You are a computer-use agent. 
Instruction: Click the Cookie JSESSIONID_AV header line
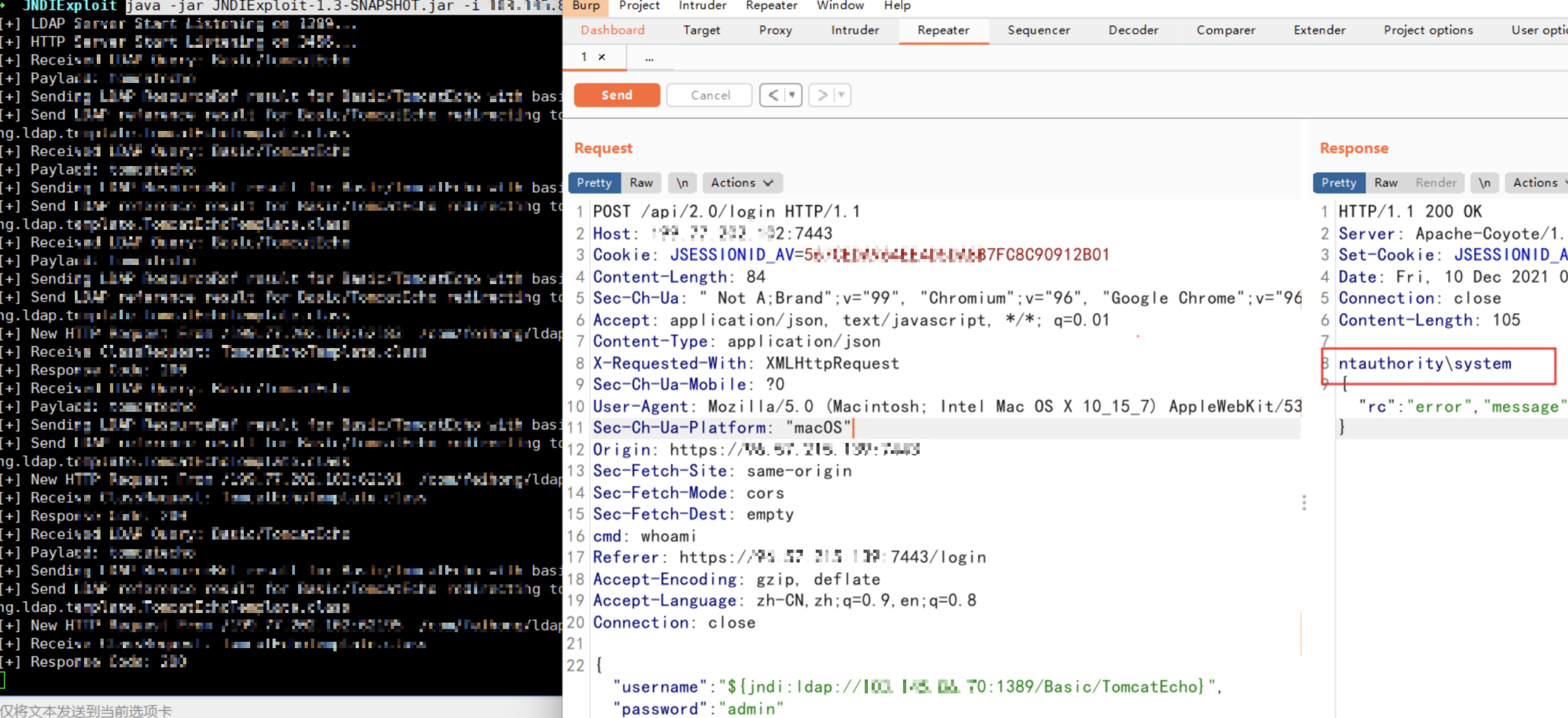[x=851, y=255]
